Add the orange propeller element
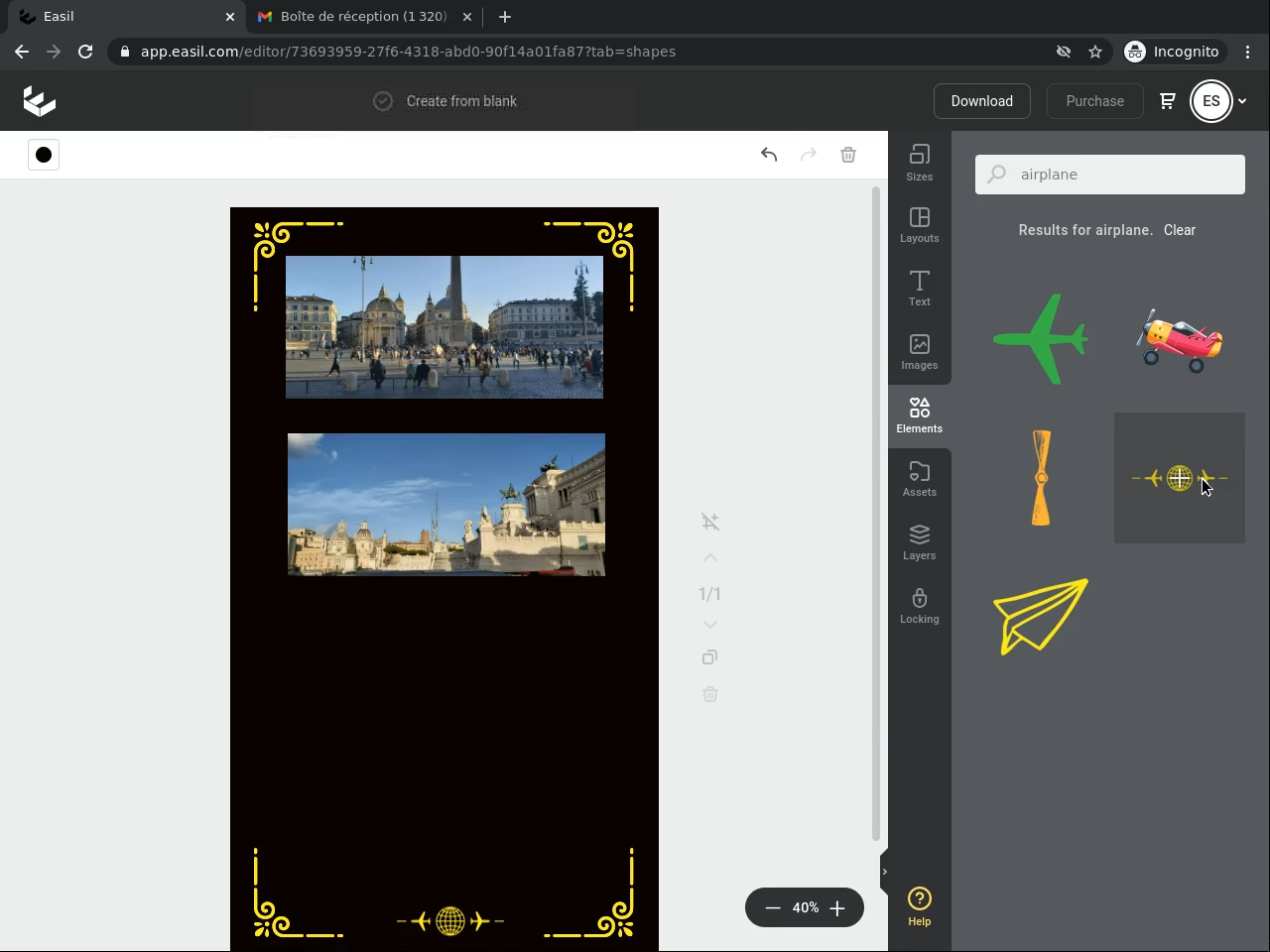The width and height of the screenshot is (1270, 952). pos(1041,478)
